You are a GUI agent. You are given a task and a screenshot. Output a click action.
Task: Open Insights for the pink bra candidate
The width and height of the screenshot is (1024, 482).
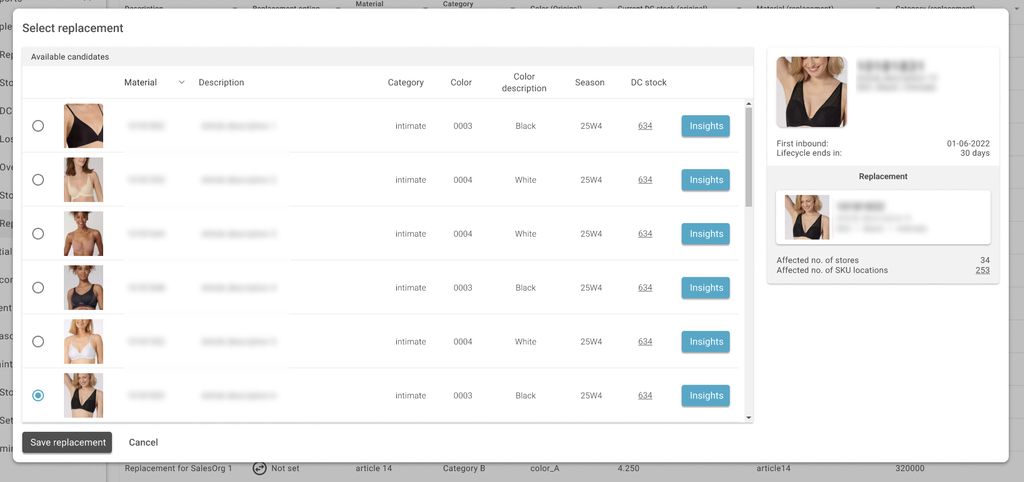(x=705, y=234)
